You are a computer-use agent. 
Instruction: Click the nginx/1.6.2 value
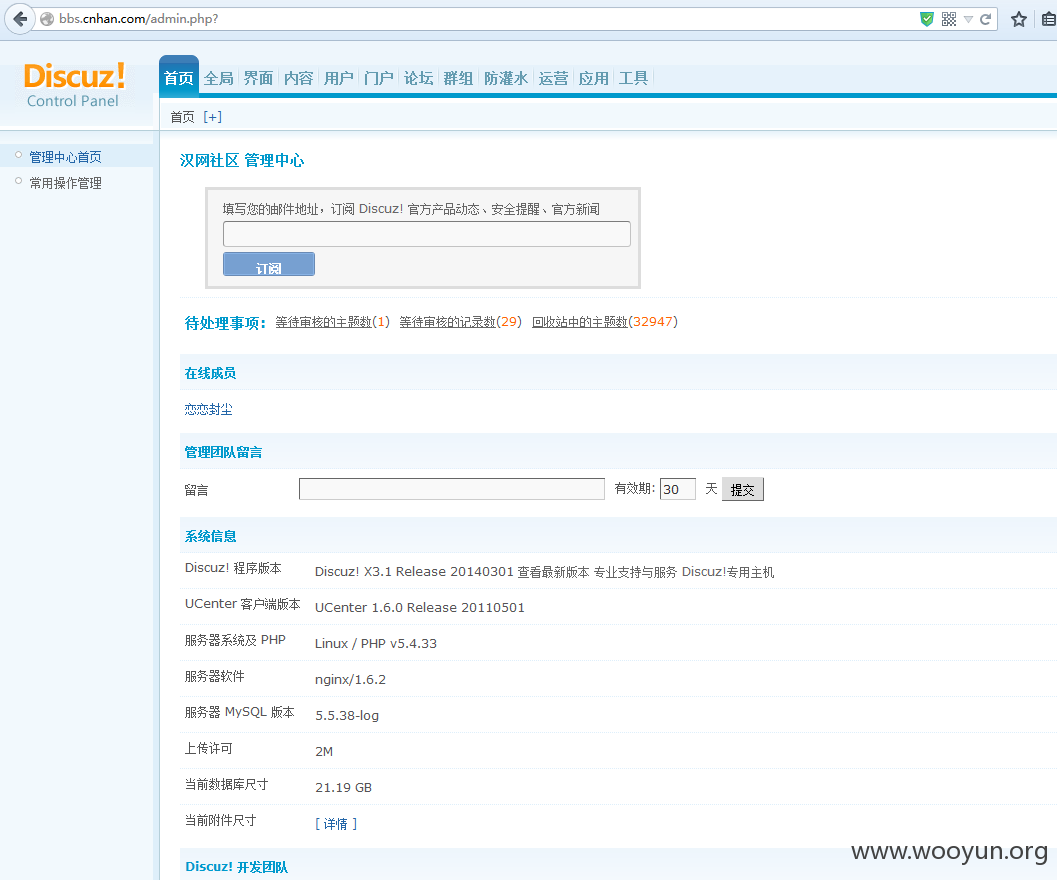point(351,679)
